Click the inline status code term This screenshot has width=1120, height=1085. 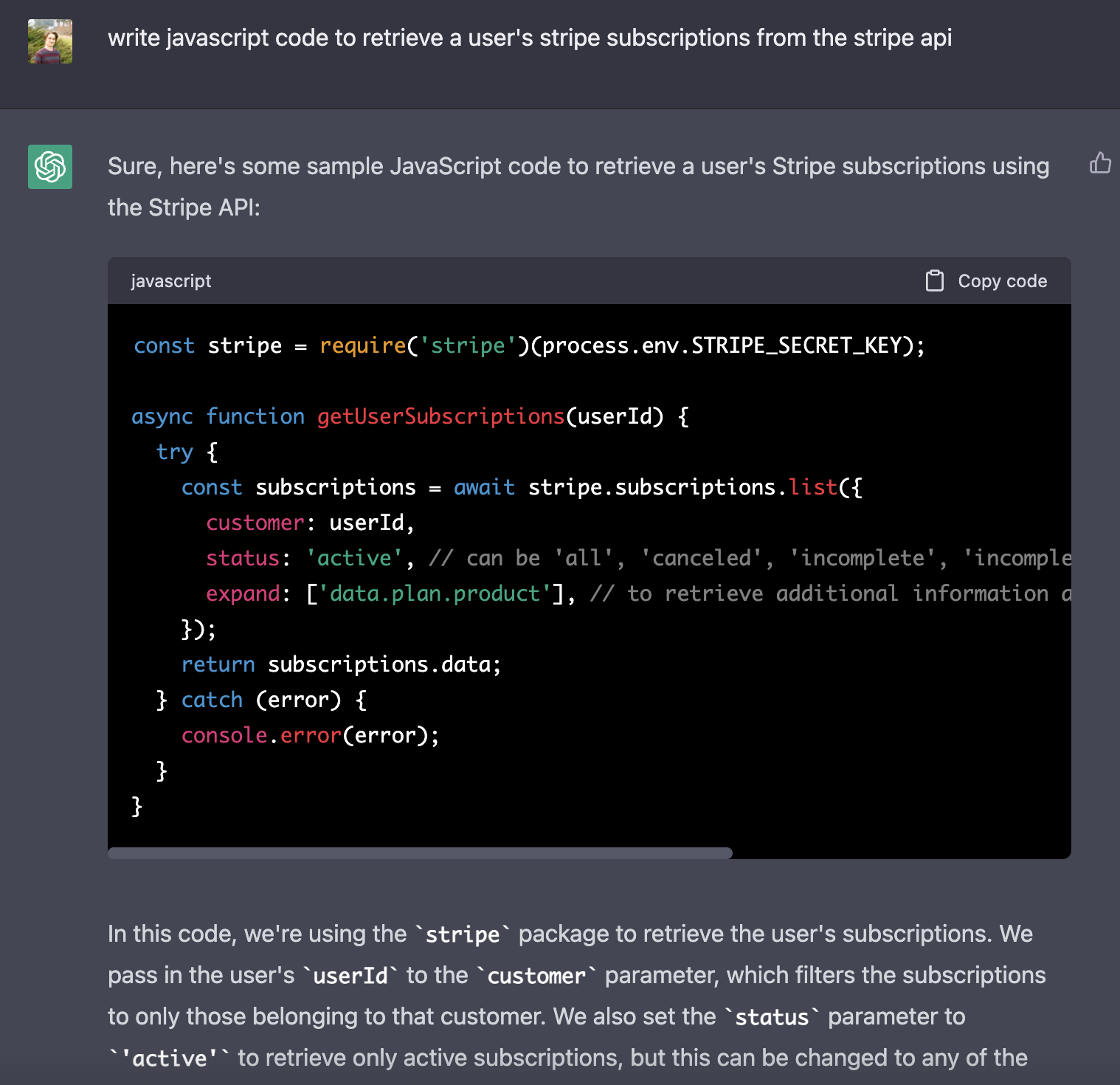pyautogui.click(x=772, y=1017)
